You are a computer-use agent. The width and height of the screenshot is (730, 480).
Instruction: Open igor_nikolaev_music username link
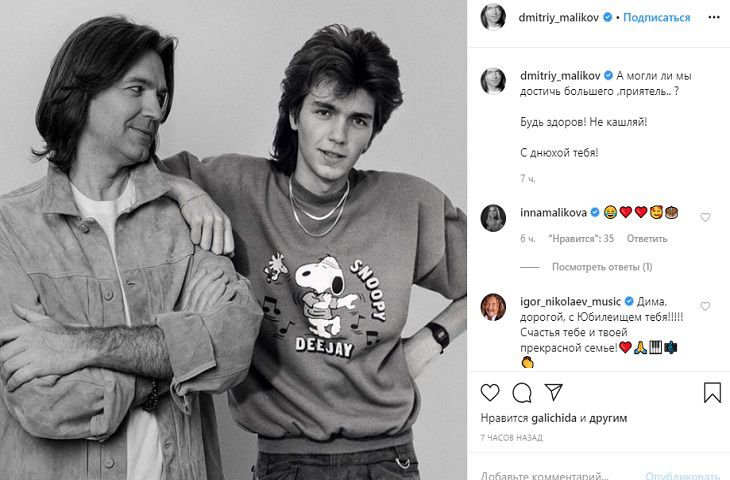click(569, 301)
